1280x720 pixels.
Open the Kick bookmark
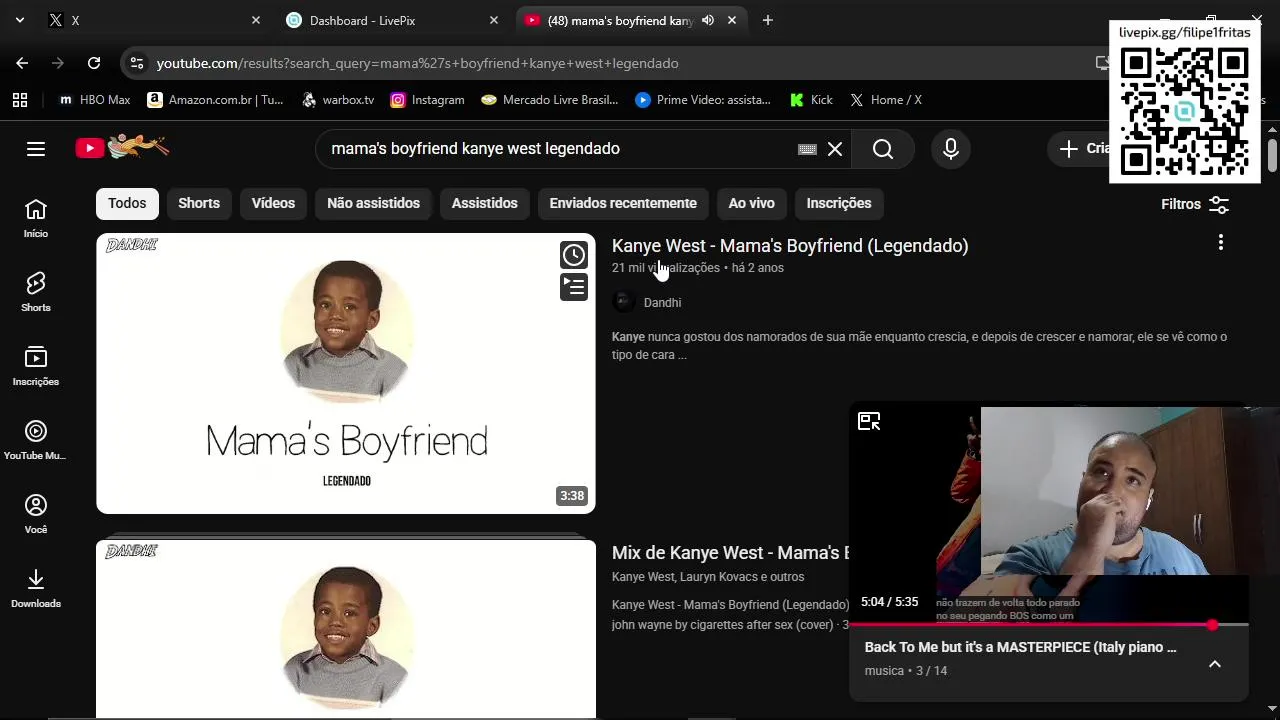[812, 100]
